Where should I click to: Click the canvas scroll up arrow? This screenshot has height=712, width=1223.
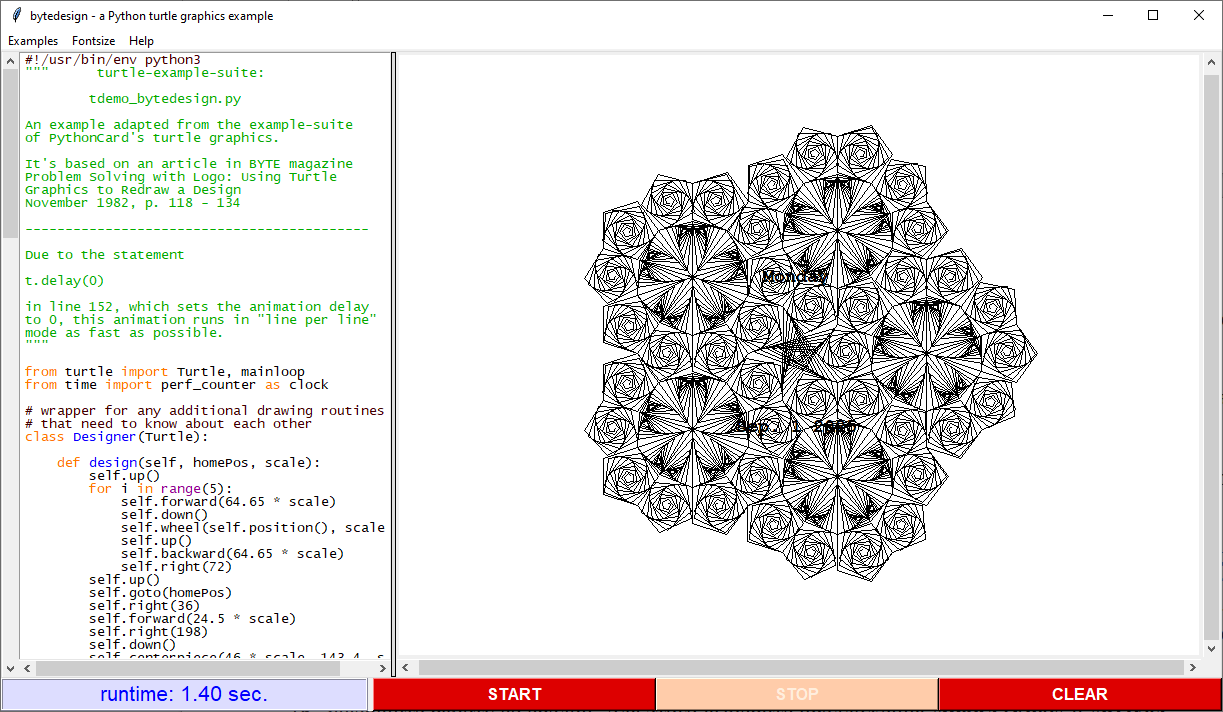click(1211, 62)
